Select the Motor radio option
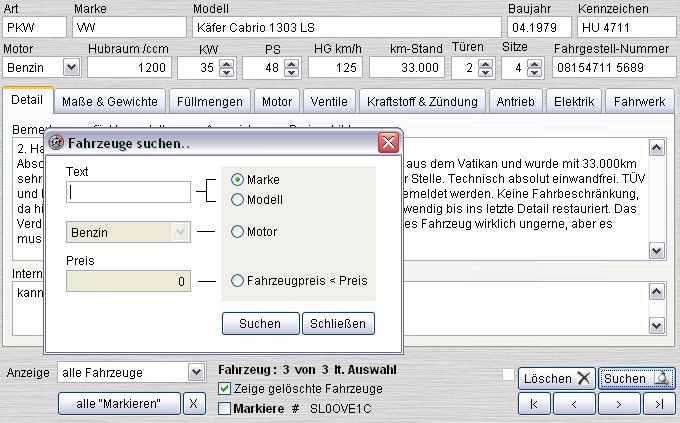The width and height of the screenshot is (680, 423). 238,232
